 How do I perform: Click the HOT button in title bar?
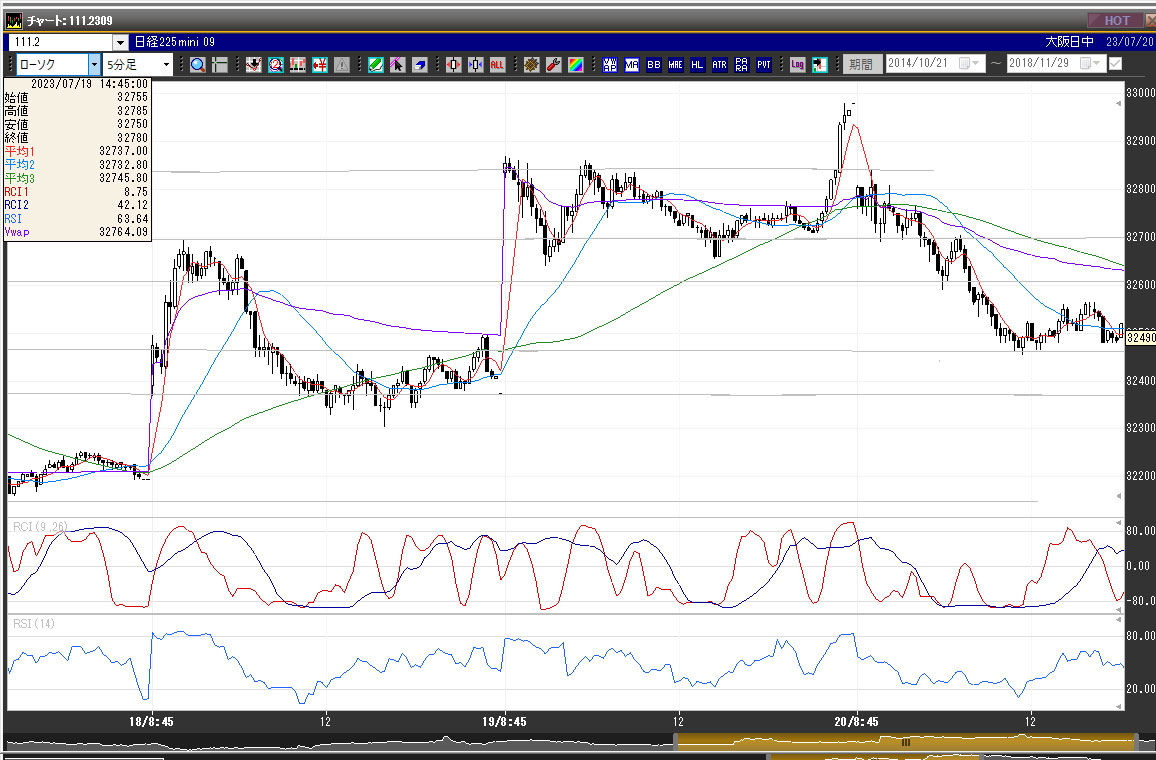coord(1116,21)
